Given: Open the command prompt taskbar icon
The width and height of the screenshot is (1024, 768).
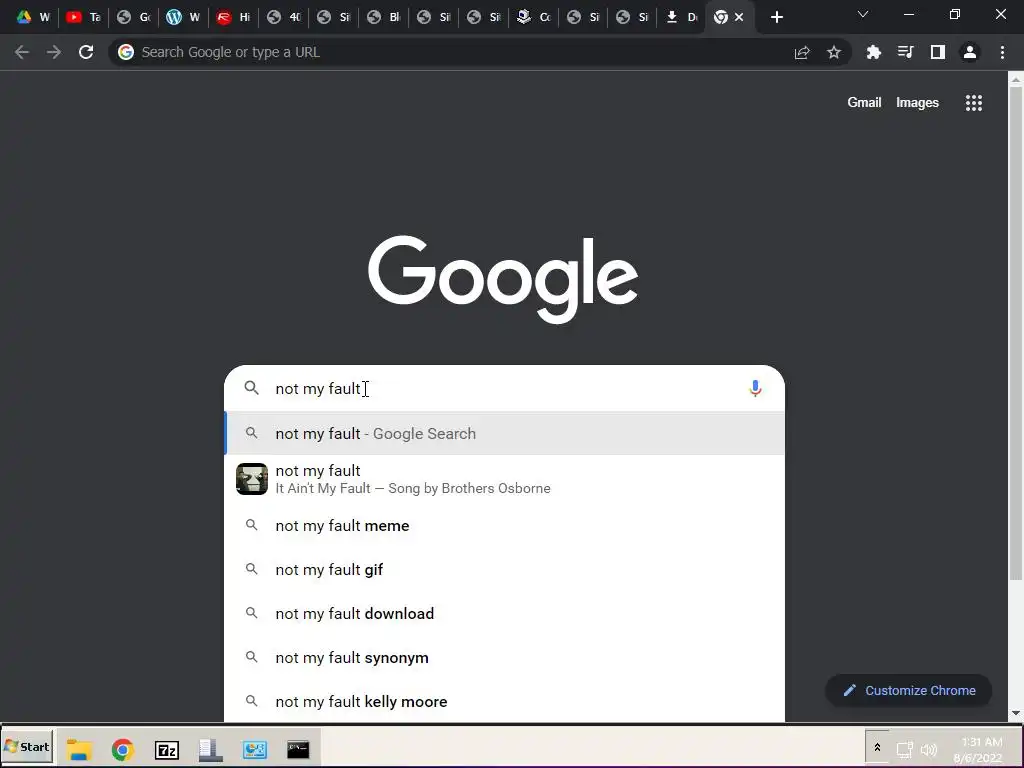Looking at the screenshot, I should (298, 749).
